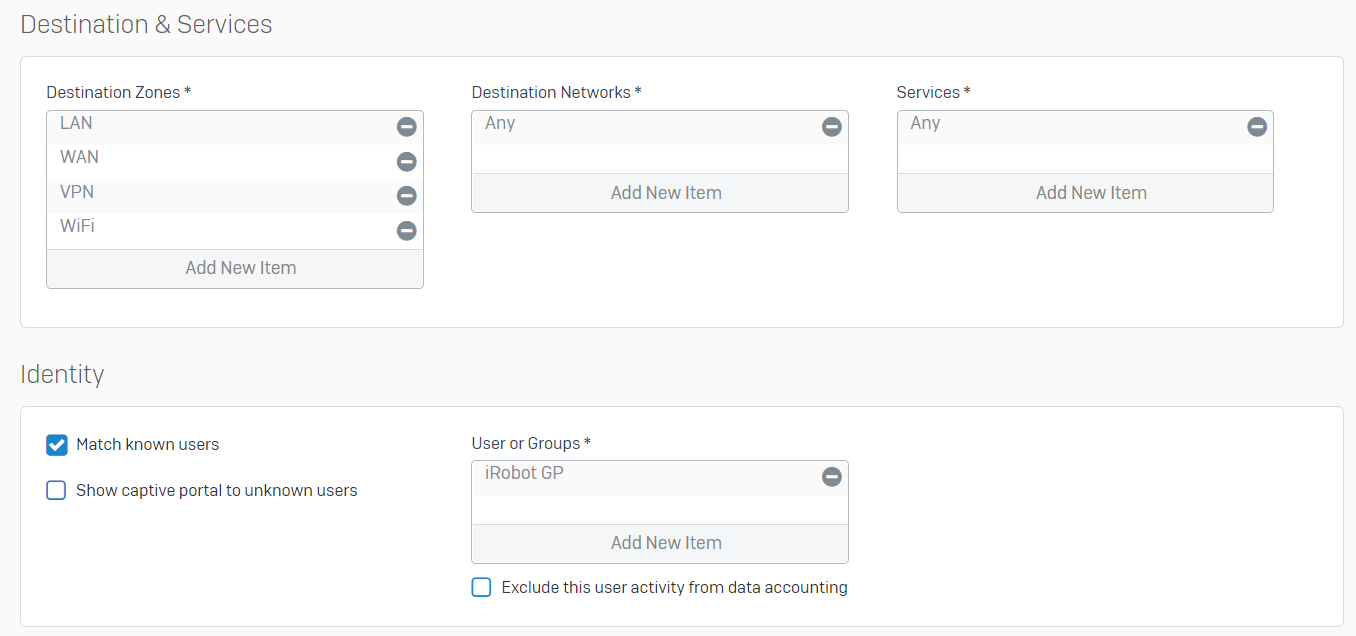Screen dimensions: 1356x636
Task: Remove WAN from Destination Zones
Action: (406, 161)
